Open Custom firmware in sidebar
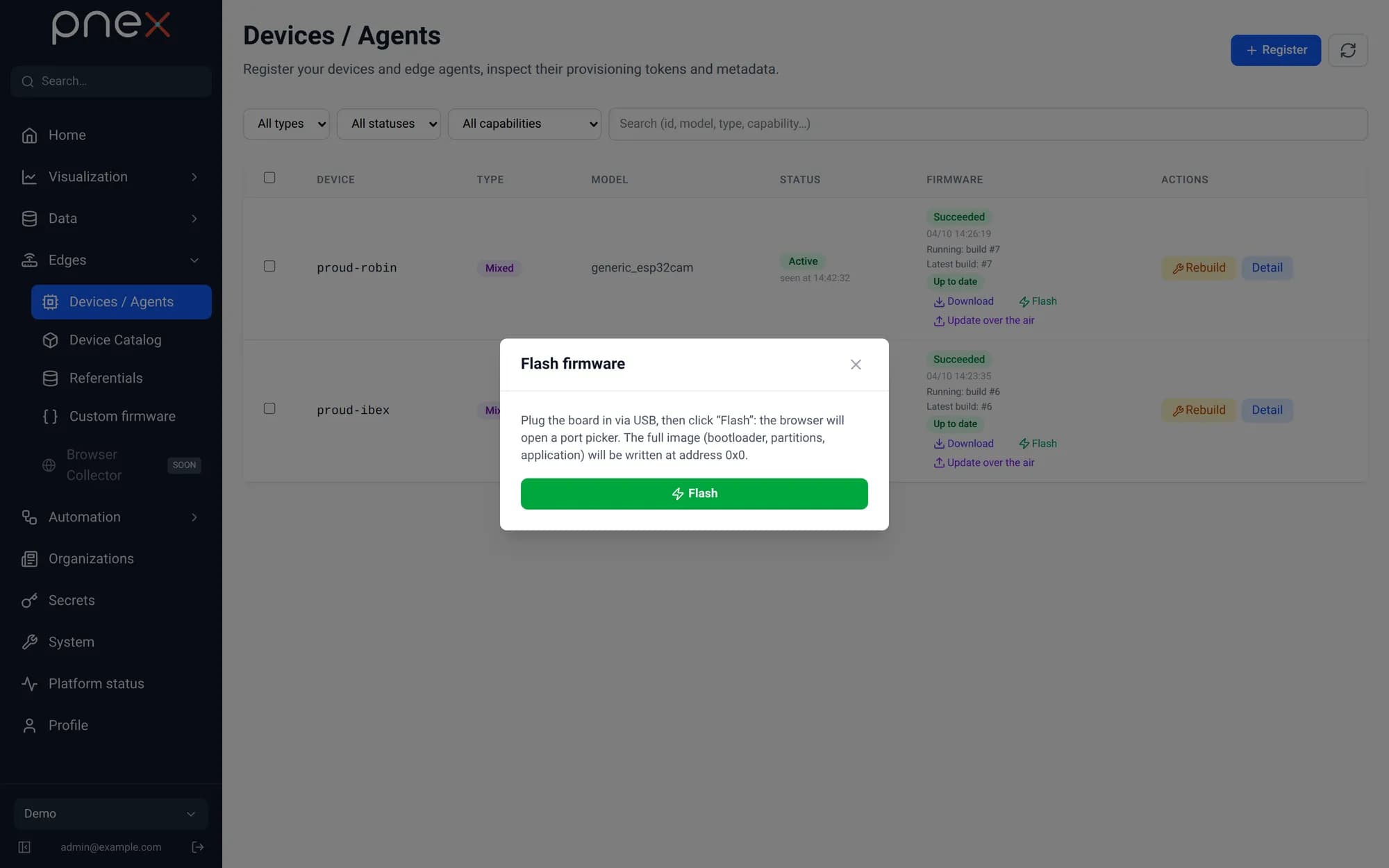1389x868 pixels. pyautogui.click(x=122, y=417)
